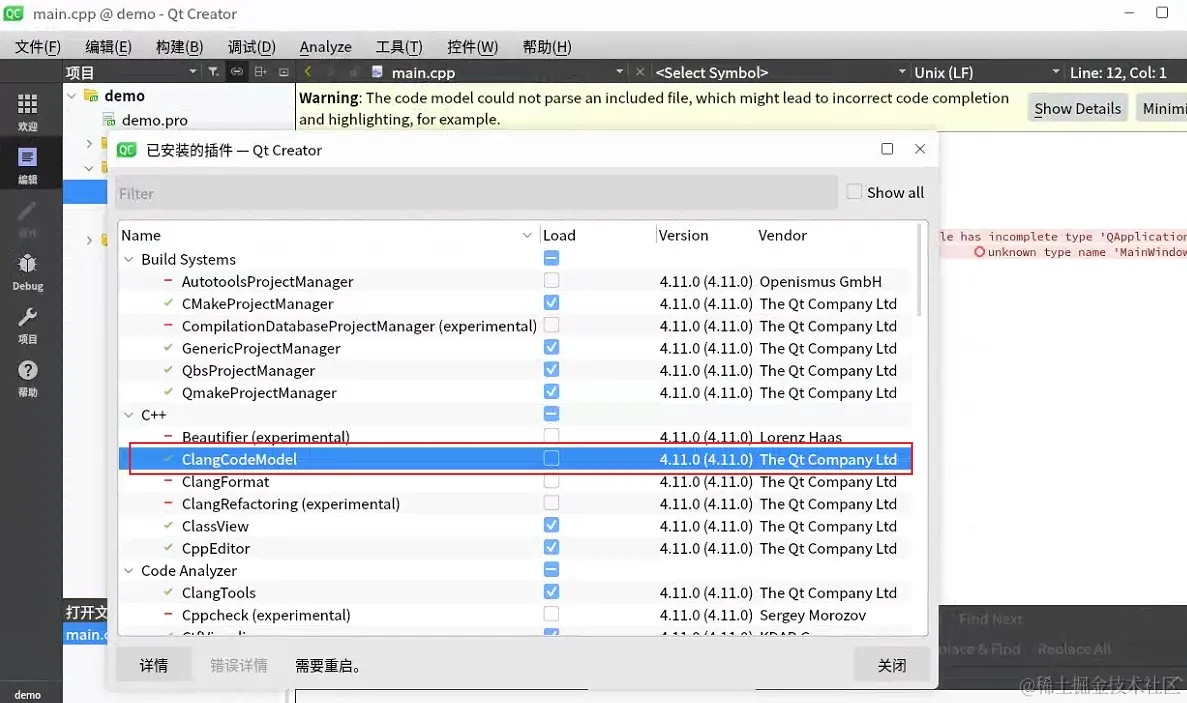This screenshot has width=1187, height=703.
Task: Open the main.cpp open documents dropdown
Action: pyautogui.click(x=619, y=72)
